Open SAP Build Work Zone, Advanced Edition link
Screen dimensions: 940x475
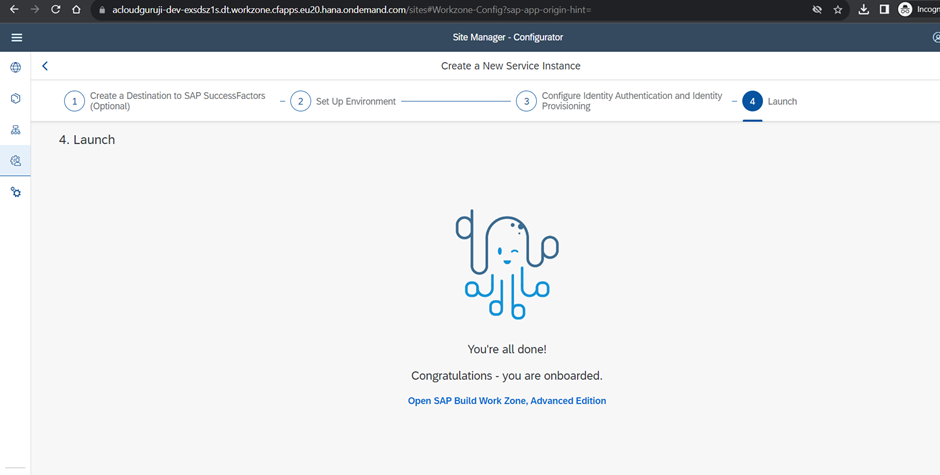[x=506, y=401]
